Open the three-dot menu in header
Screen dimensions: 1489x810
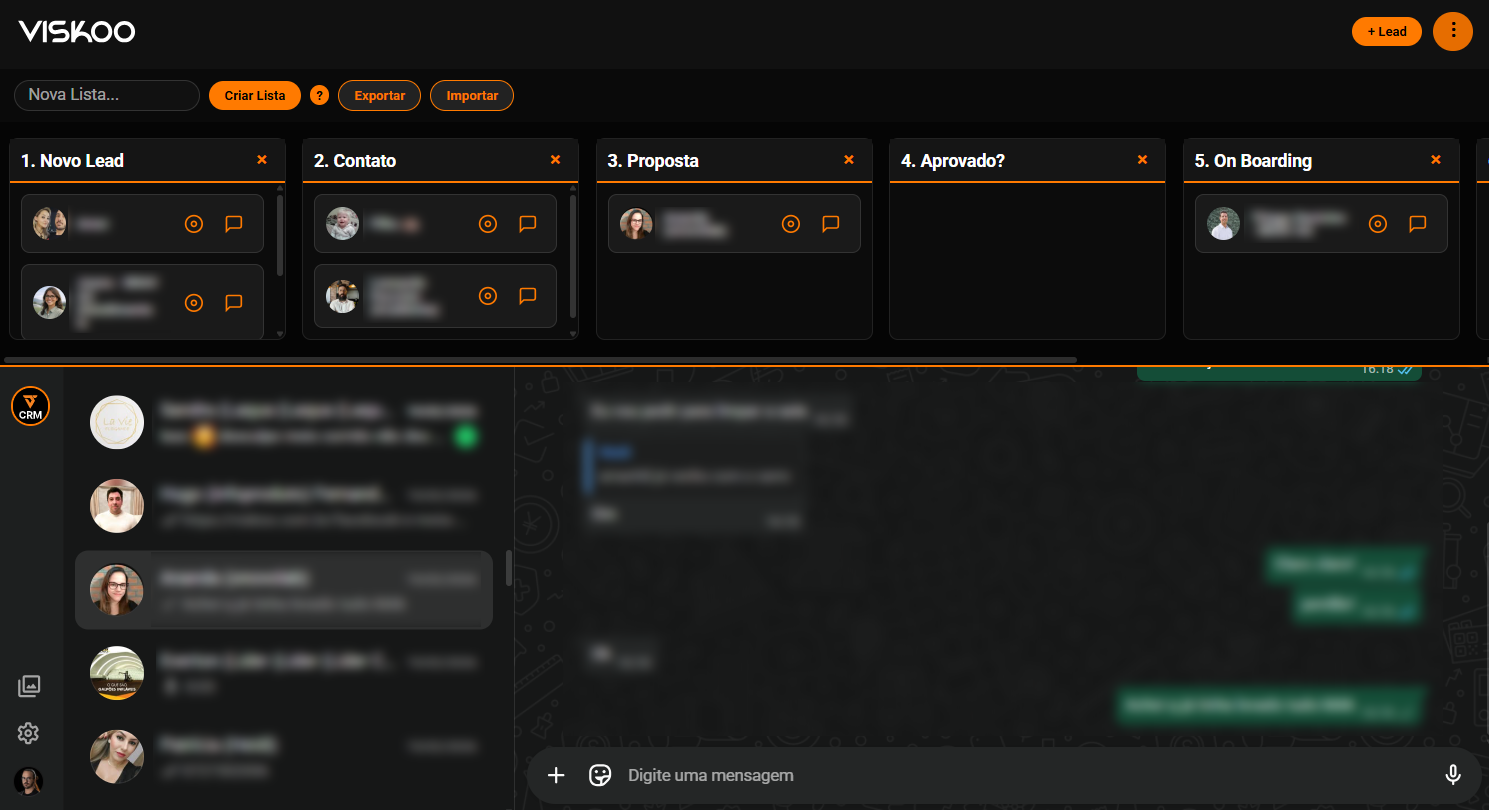[1453, 31]
